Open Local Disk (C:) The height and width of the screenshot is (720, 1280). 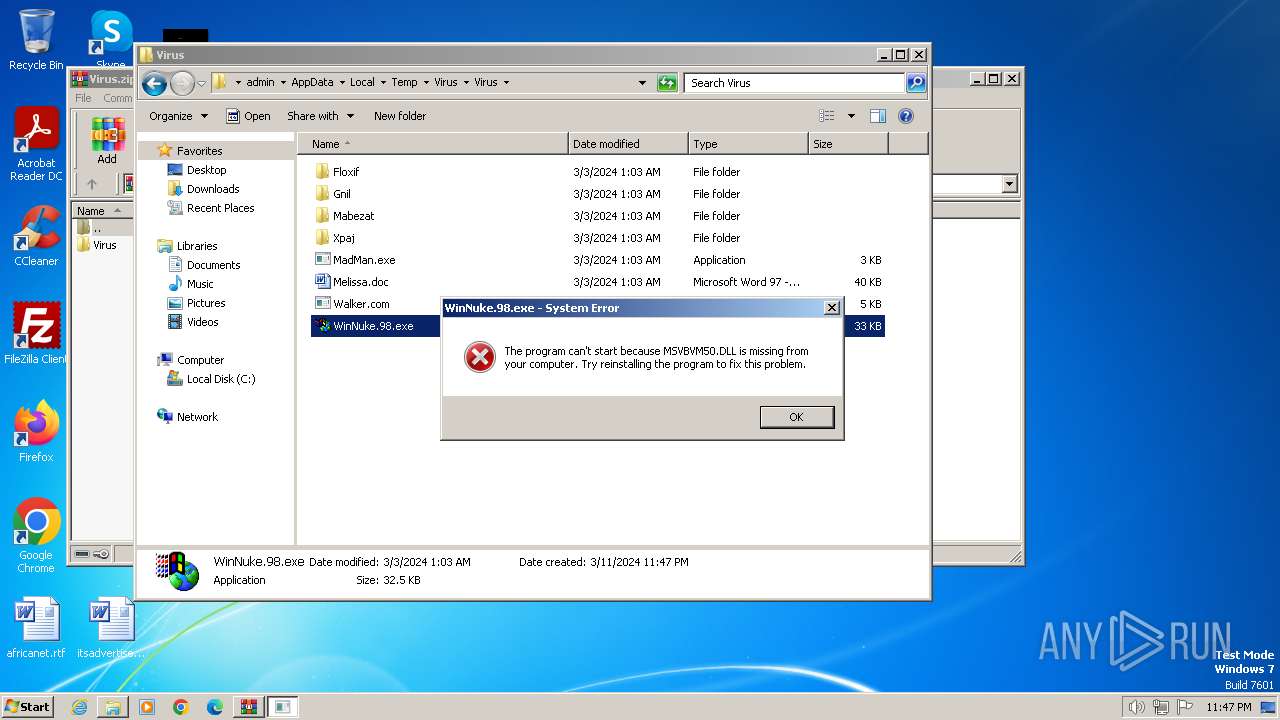pyautogui.click(x=220, y=379)
